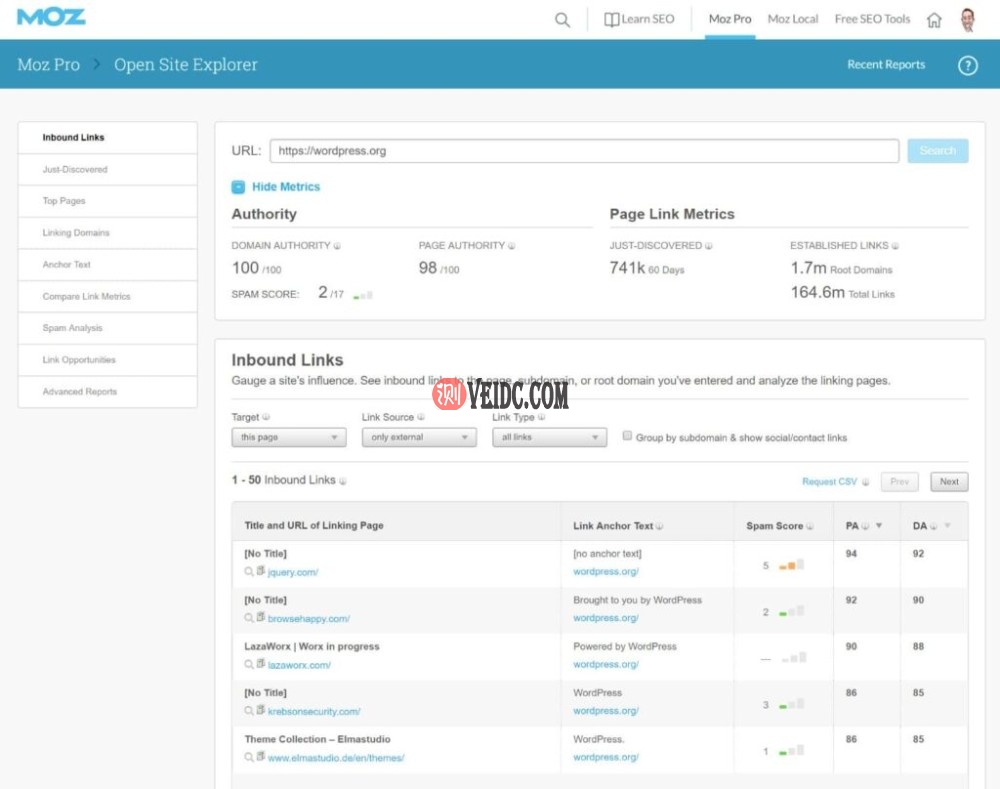Select Linking Domains in the sidebar
The image size is (1000, 789).
(76, 233)
